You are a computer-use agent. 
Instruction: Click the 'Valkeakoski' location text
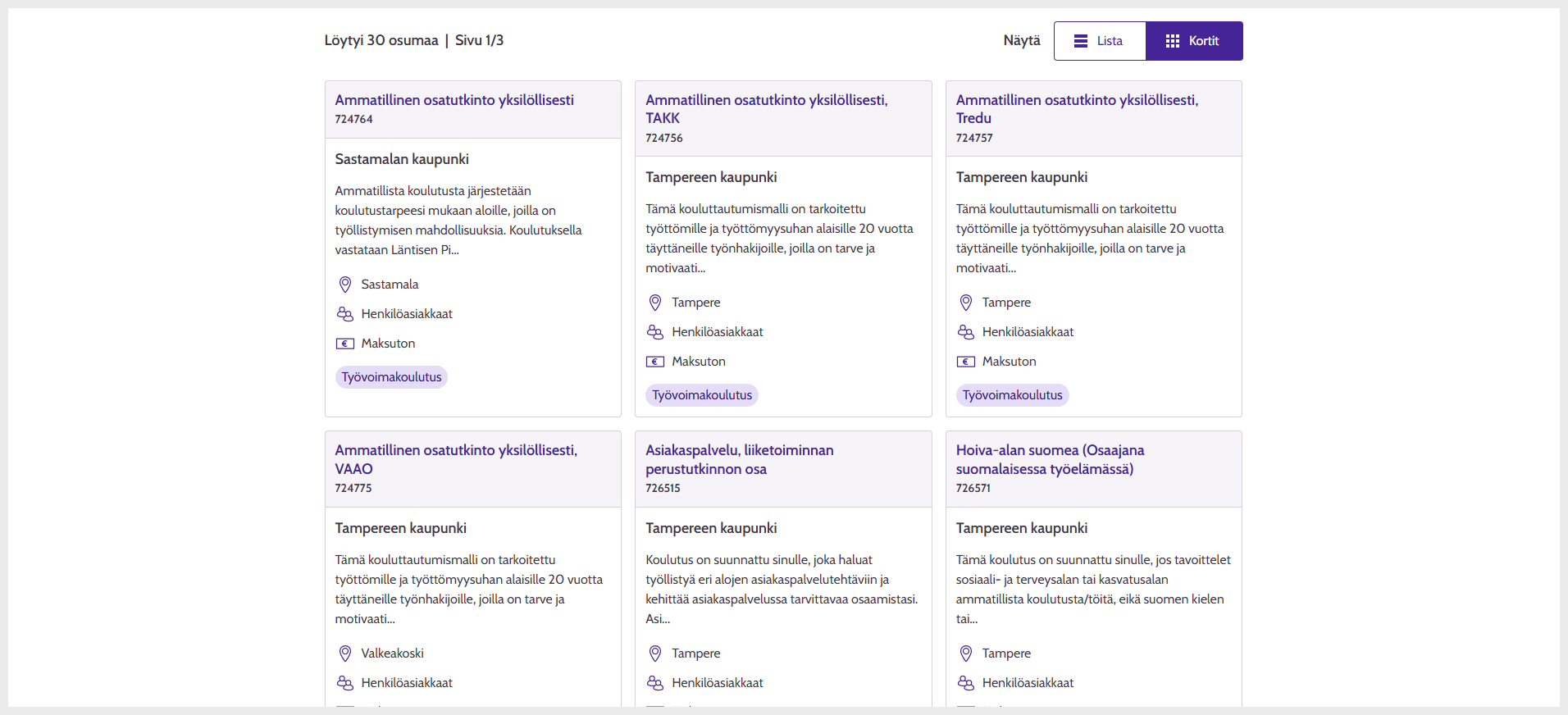pos(393,654)
